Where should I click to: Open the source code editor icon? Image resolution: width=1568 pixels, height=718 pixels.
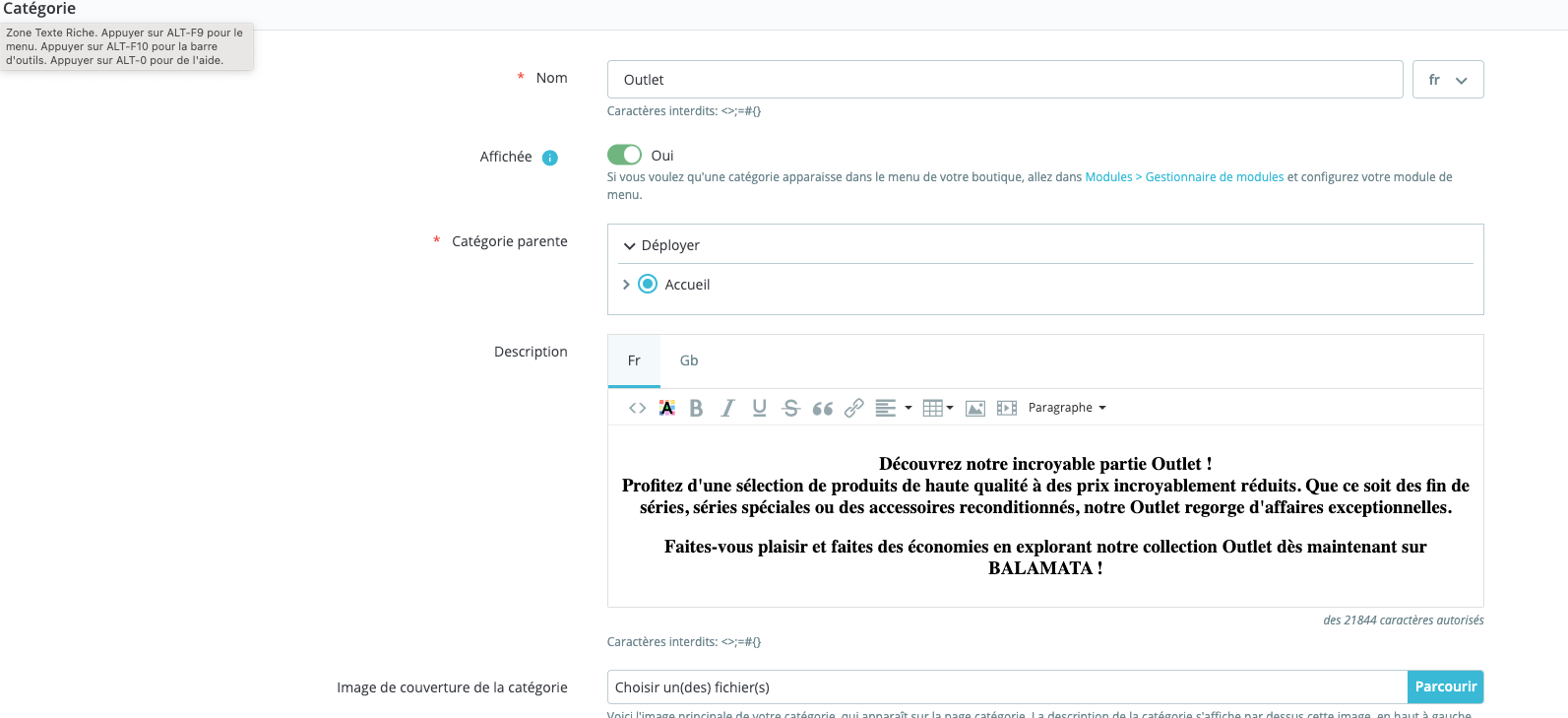point(637,408)
